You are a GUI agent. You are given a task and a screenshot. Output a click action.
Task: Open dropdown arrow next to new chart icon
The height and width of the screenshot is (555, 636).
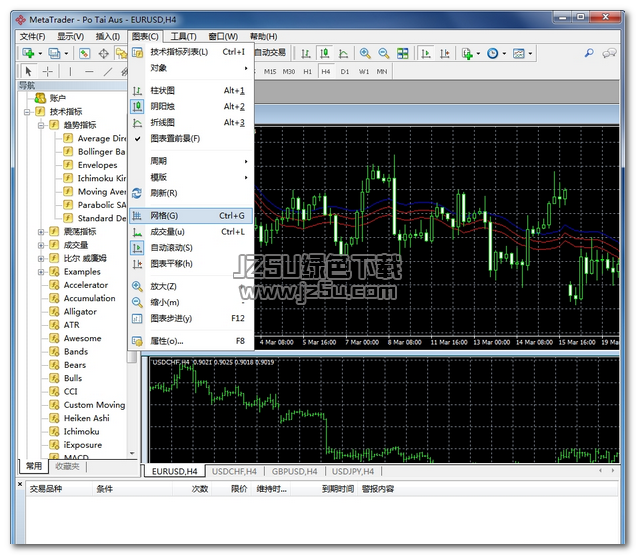[40, 53]
